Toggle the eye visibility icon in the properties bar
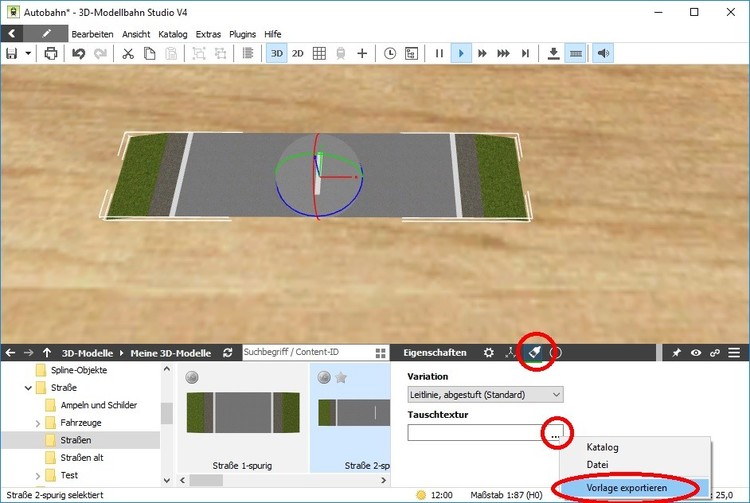This screenshot has width=750, height=503. (x=695, y=353)
